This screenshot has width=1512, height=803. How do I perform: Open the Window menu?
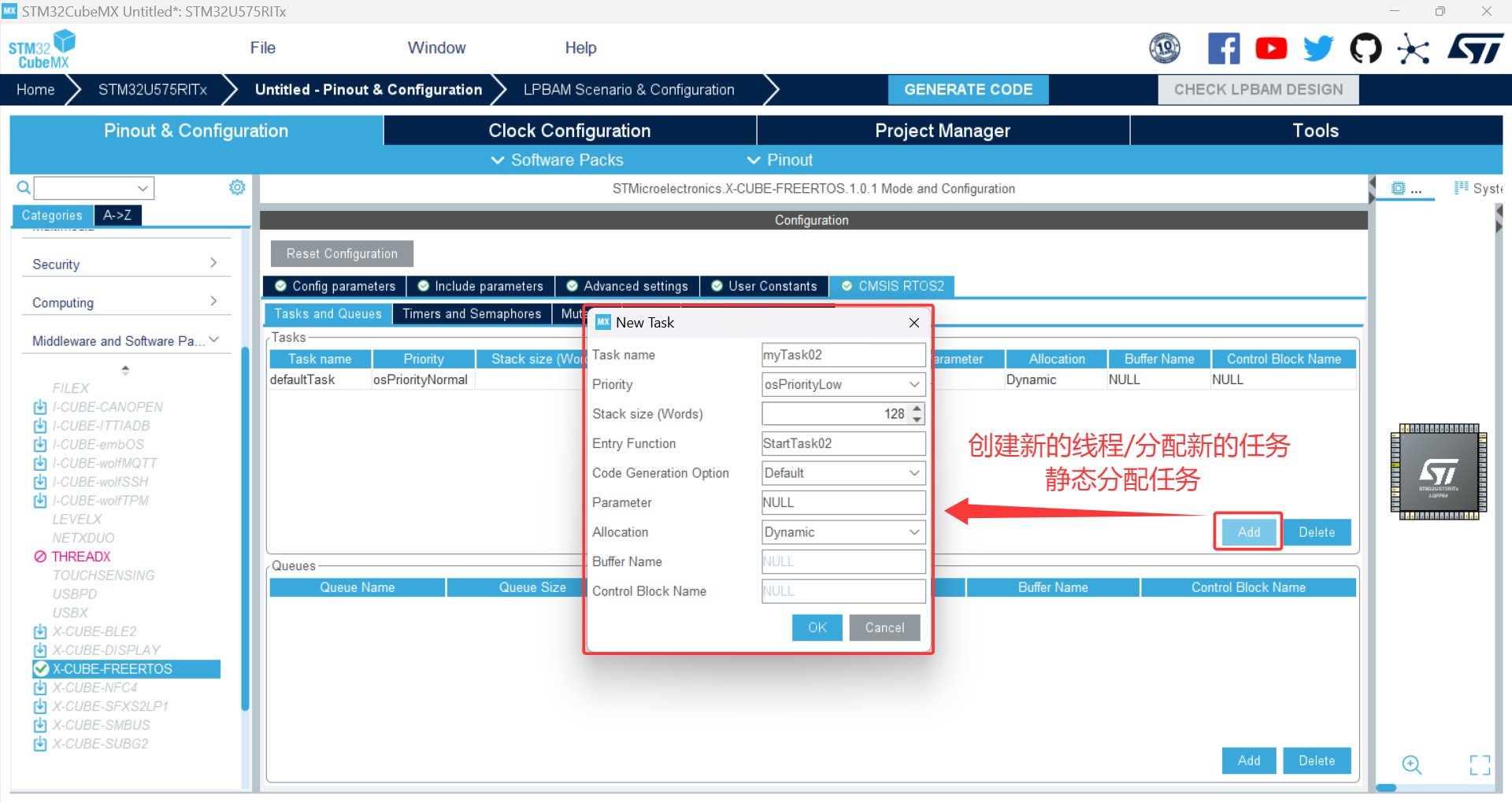point(436,48)
